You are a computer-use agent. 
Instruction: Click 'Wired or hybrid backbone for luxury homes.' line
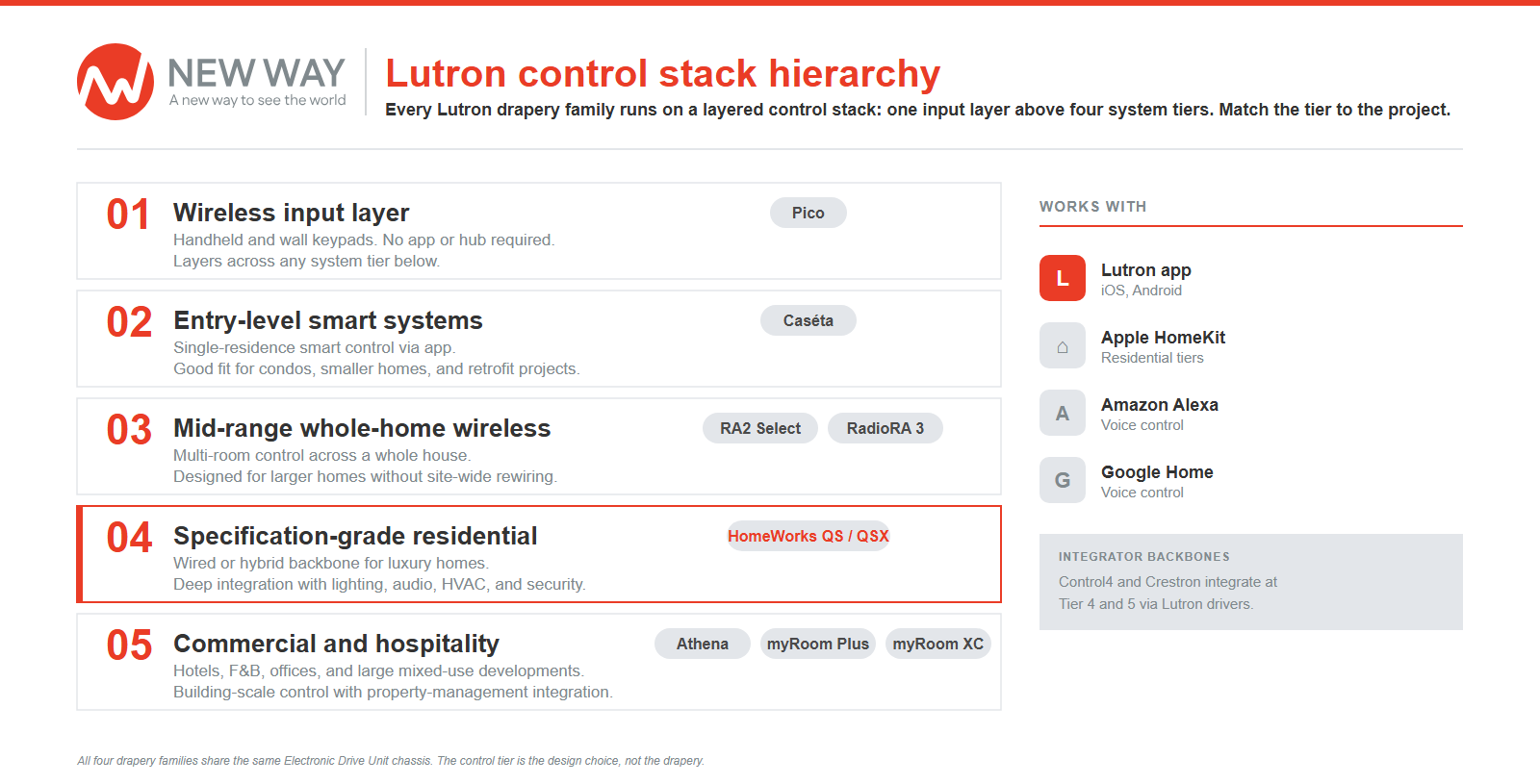[x=331, y=564]
